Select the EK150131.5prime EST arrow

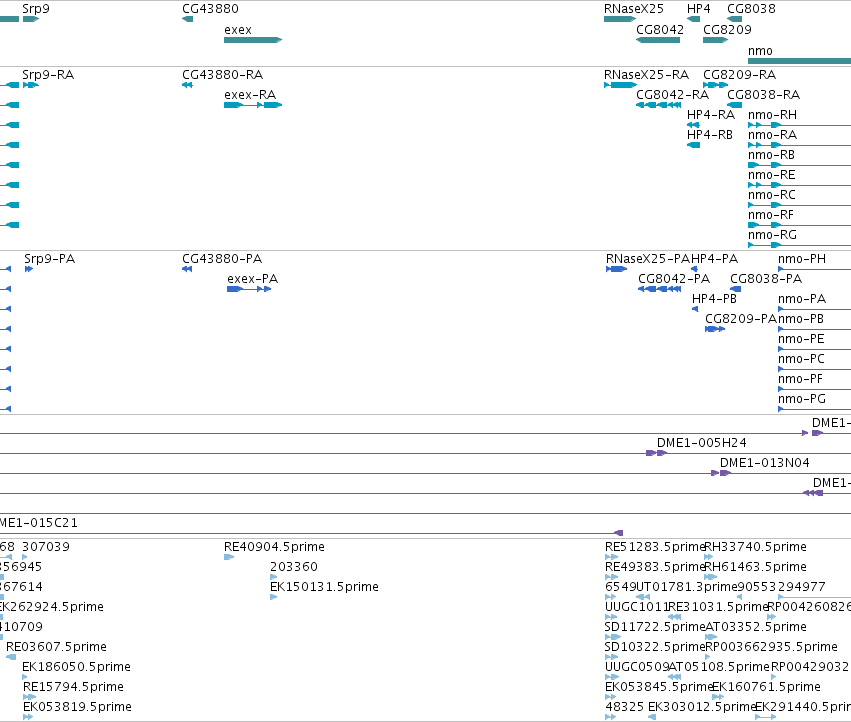coord(274,597)
